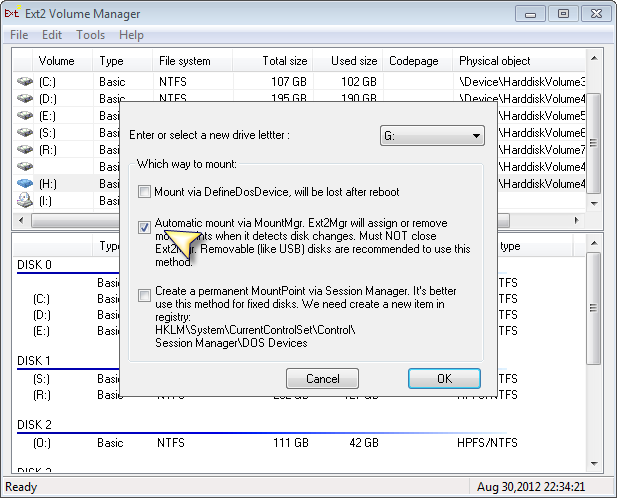The width and height of the screenshot is (617, 498).
Task: Confirm with the OK button
Action: [x=444, y=378]
